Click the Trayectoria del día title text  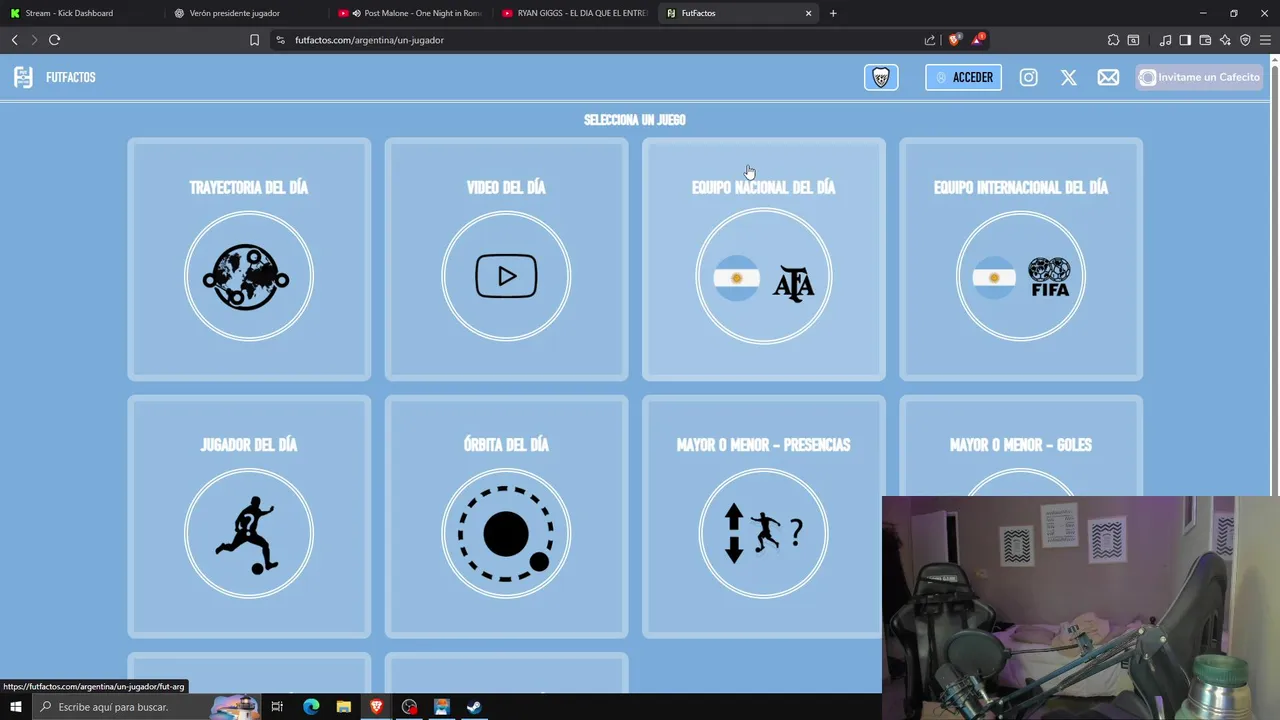249,188
